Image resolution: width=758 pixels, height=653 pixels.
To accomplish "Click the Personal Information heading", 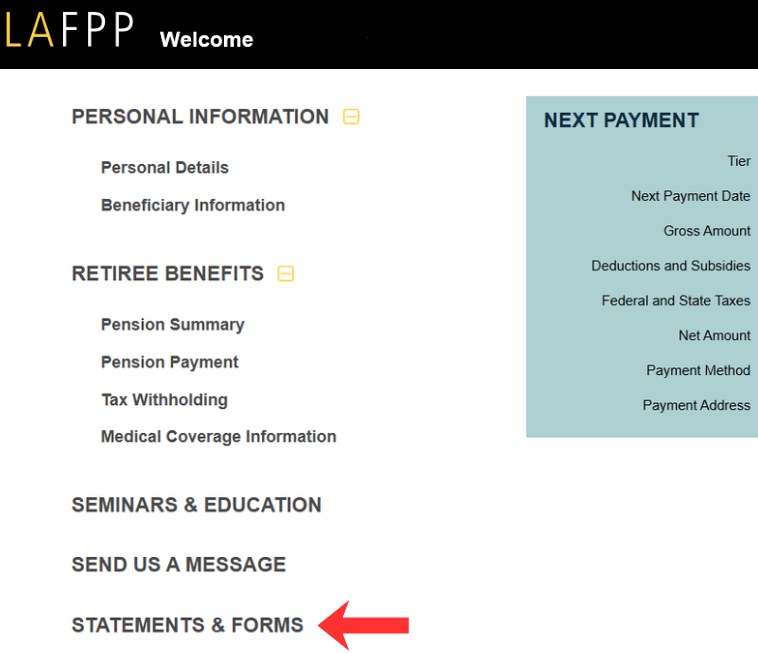I will 200,117.
